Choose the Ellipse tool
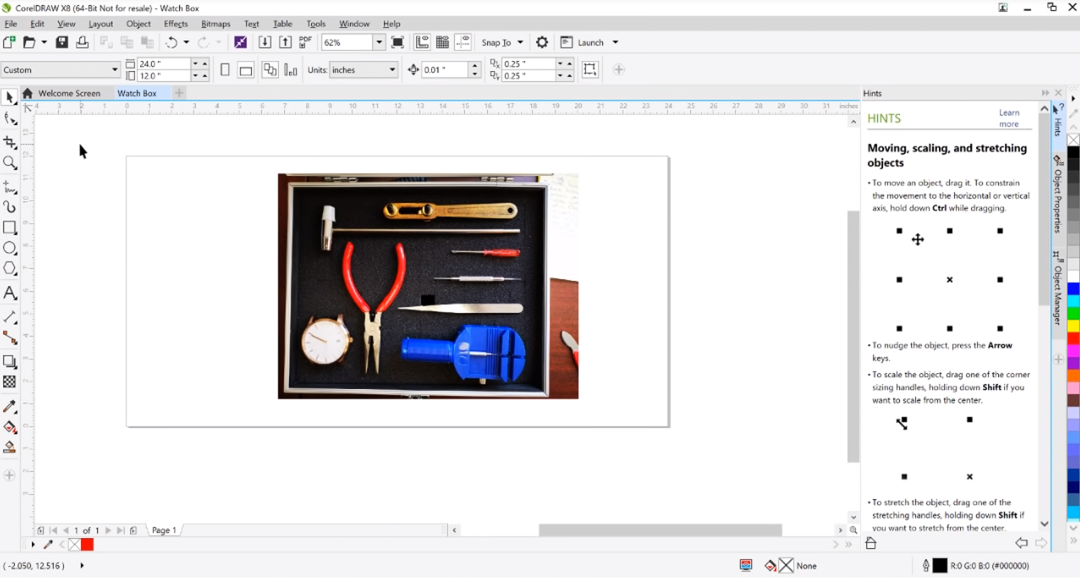Viewport: 1080px width, 578px height. 10,249
